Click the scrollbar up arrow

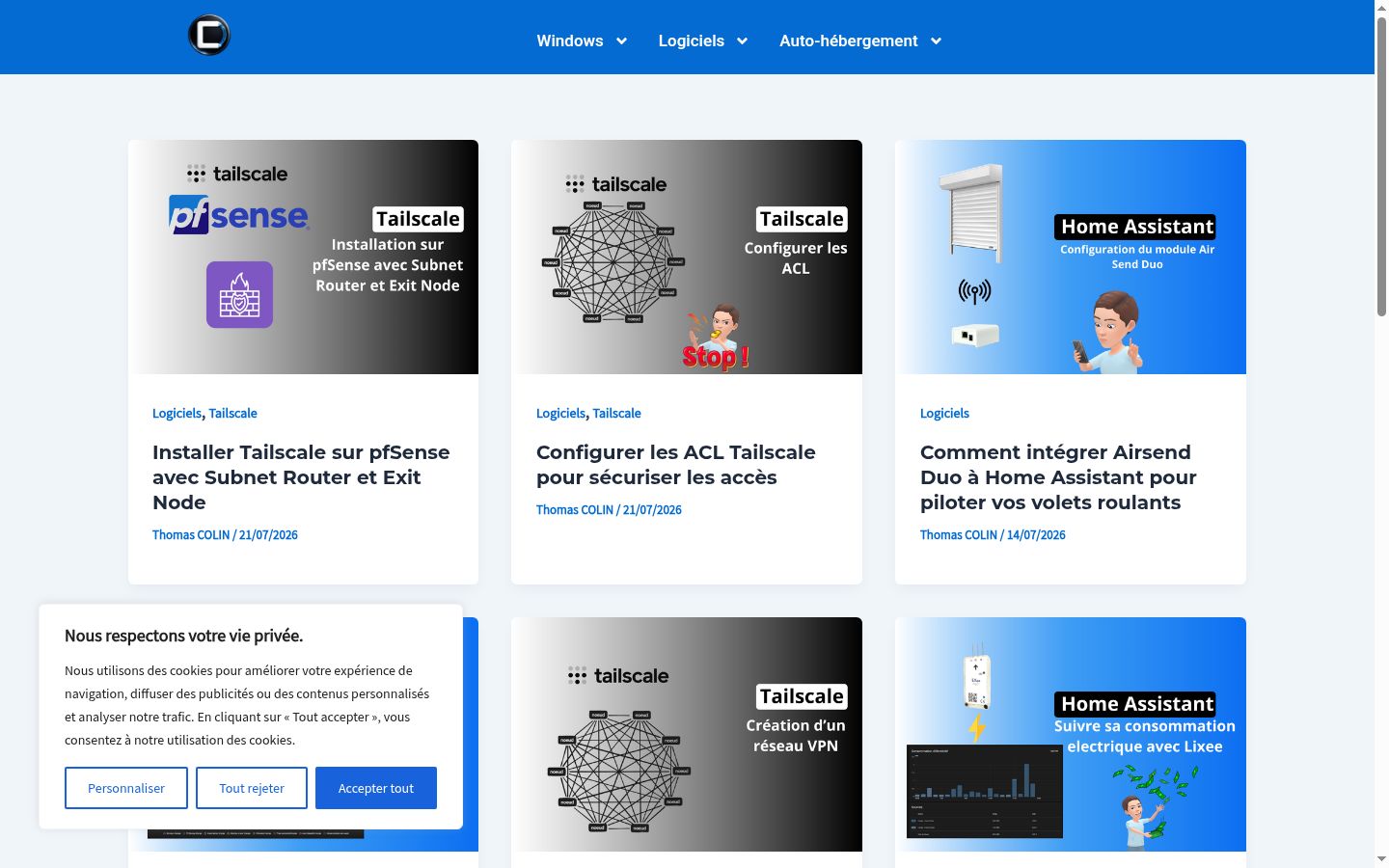point(1381,8)
